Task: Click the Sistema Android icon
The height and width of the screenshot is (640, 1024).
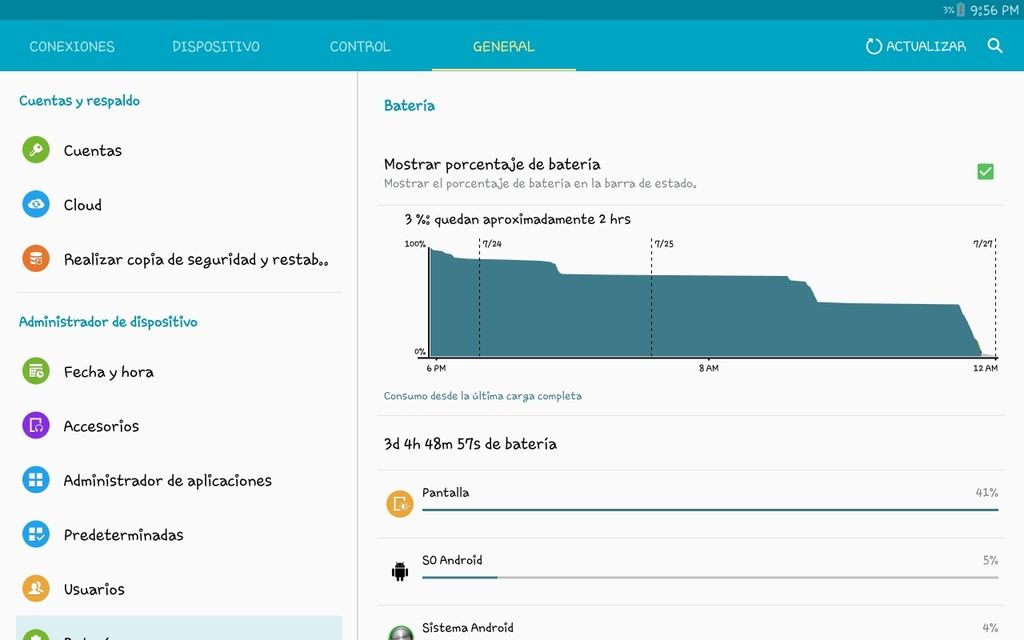Action: (400, 632)
